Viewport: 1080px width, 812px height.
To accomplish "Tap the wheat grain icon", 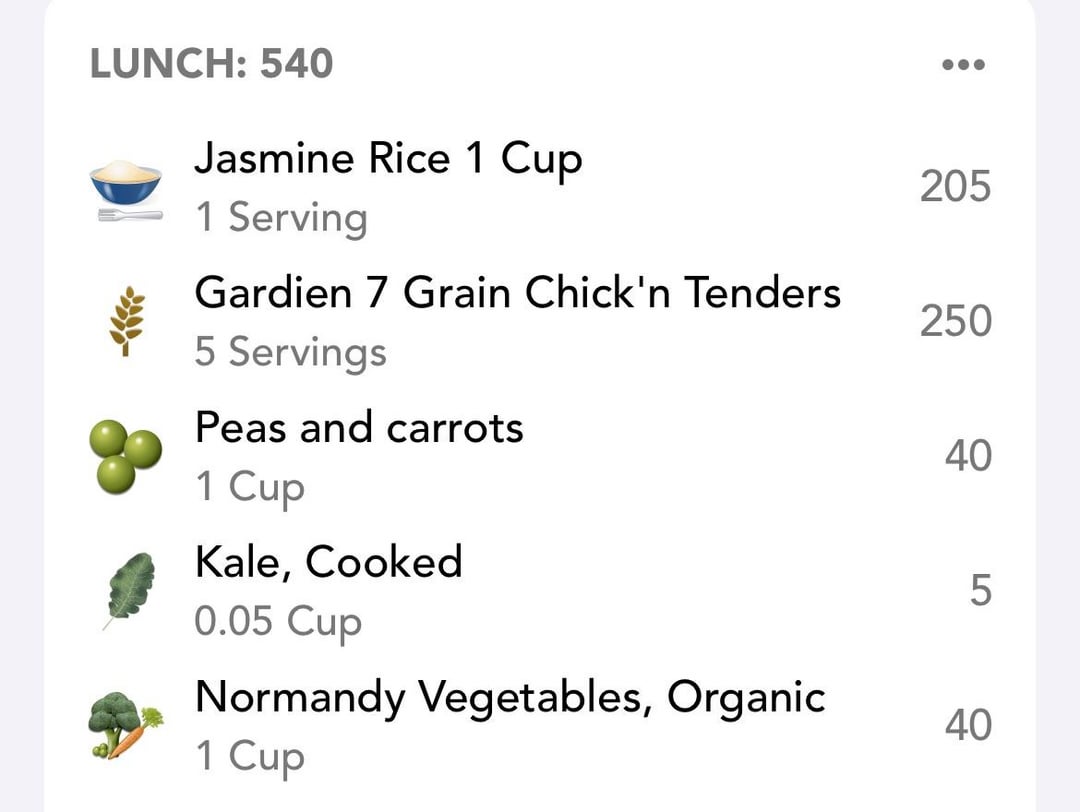I will pos(126,322).
